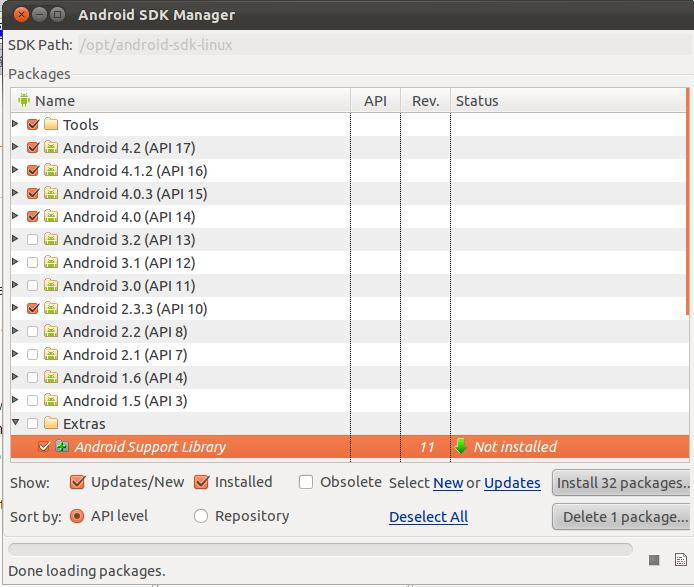The image size is (694, 587).
Task: Click the green download arrow status icon
Action: pyautogui.click(x=461, y=446)
